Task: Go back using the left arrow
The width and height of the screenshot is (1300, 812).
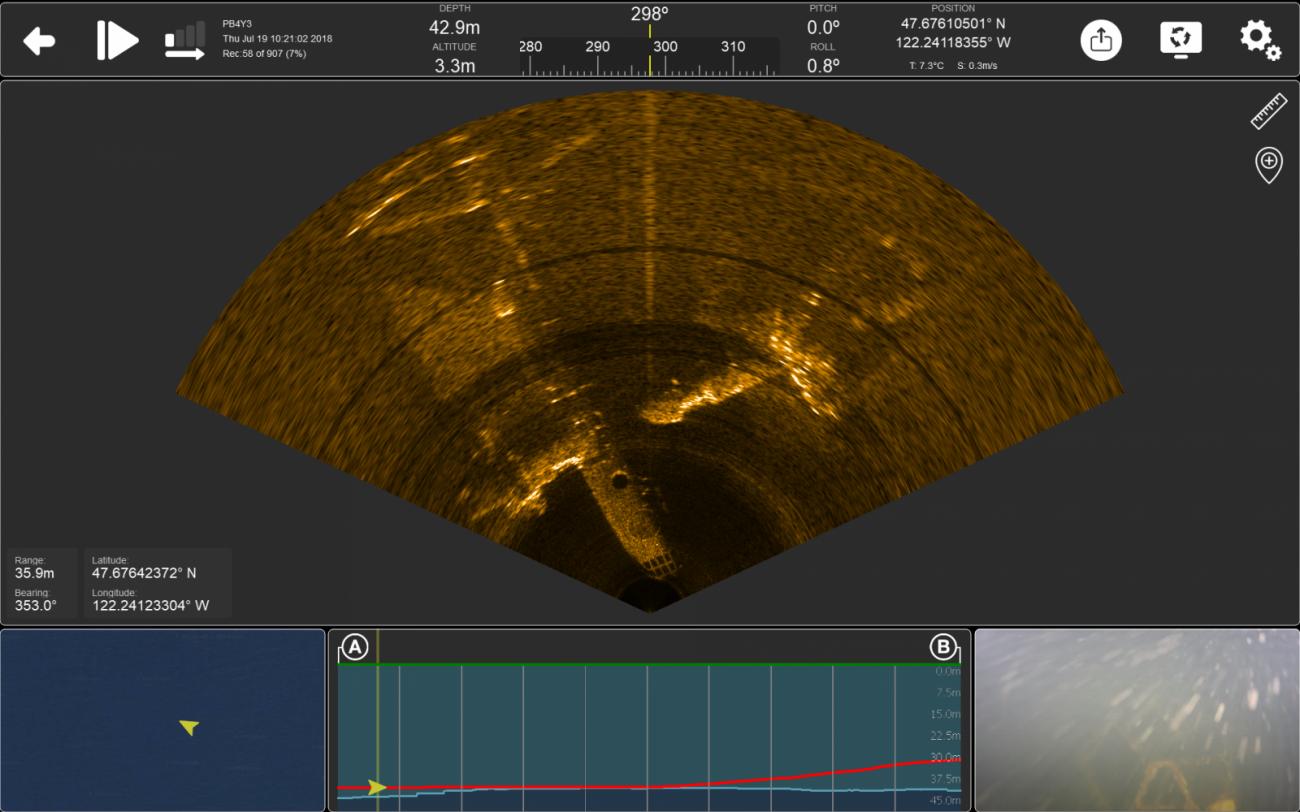Action: [39, 41]
